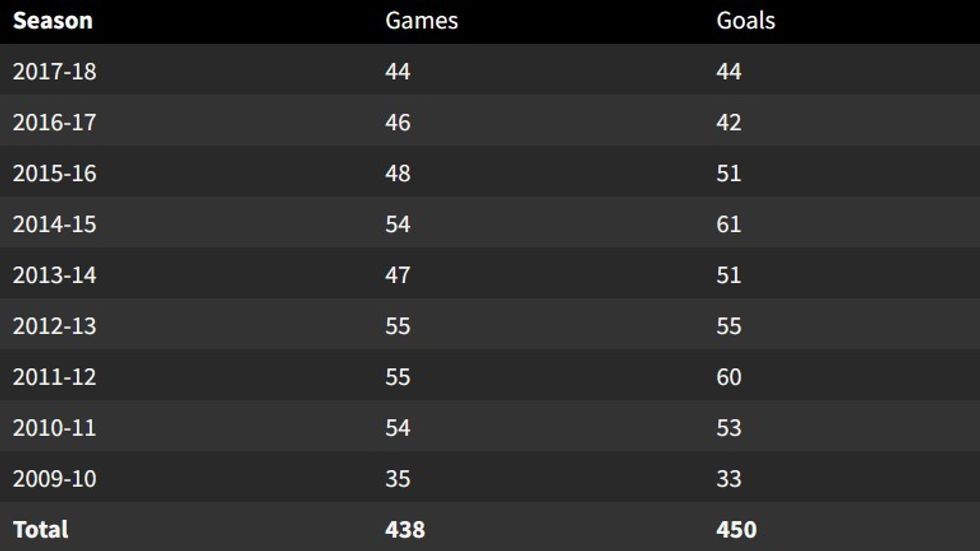Click the Total row label
The image size is (980, 551).
tap(40, 529)
